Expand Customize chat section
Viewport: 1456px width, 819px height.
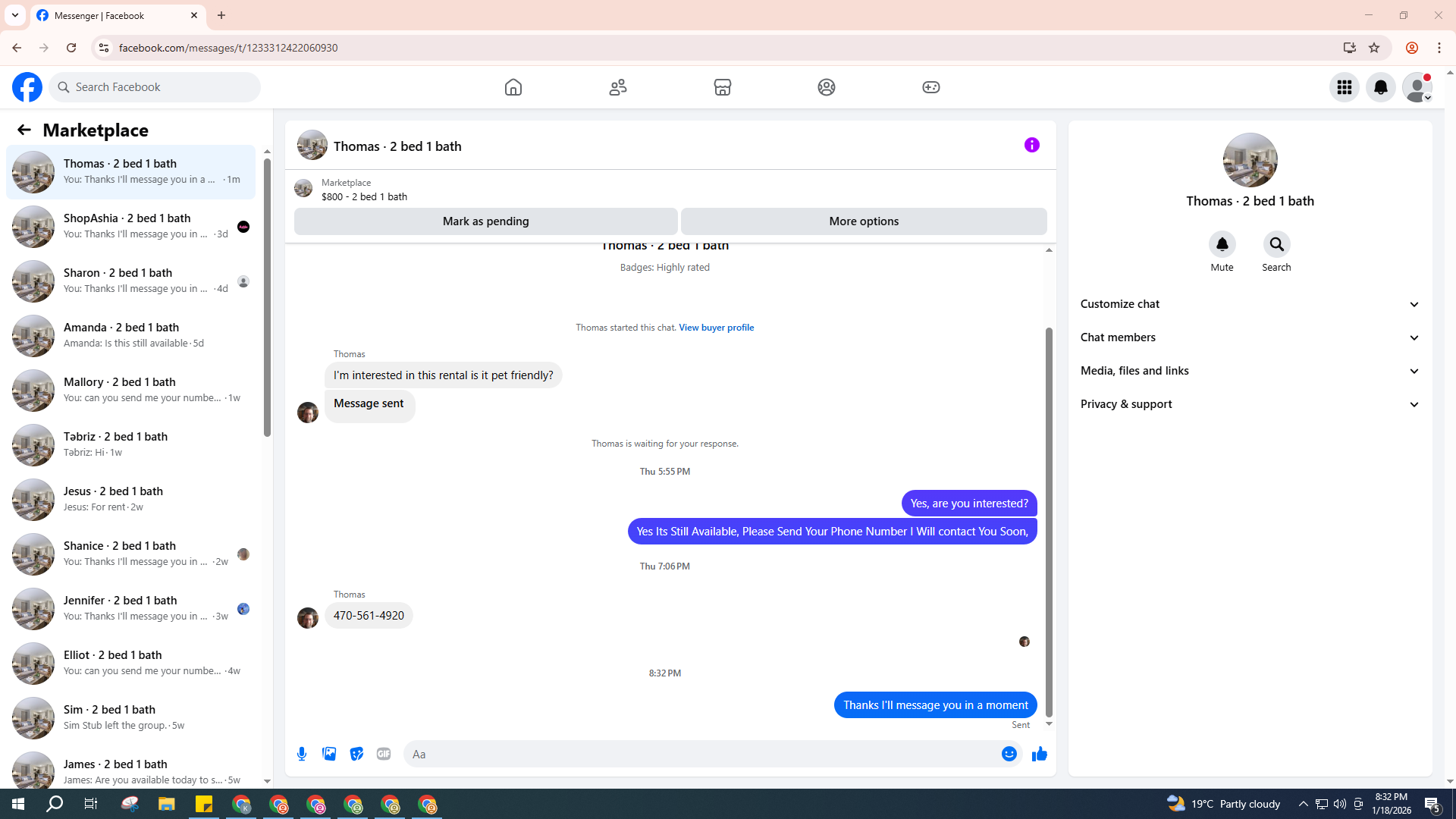pos(1250,304)
